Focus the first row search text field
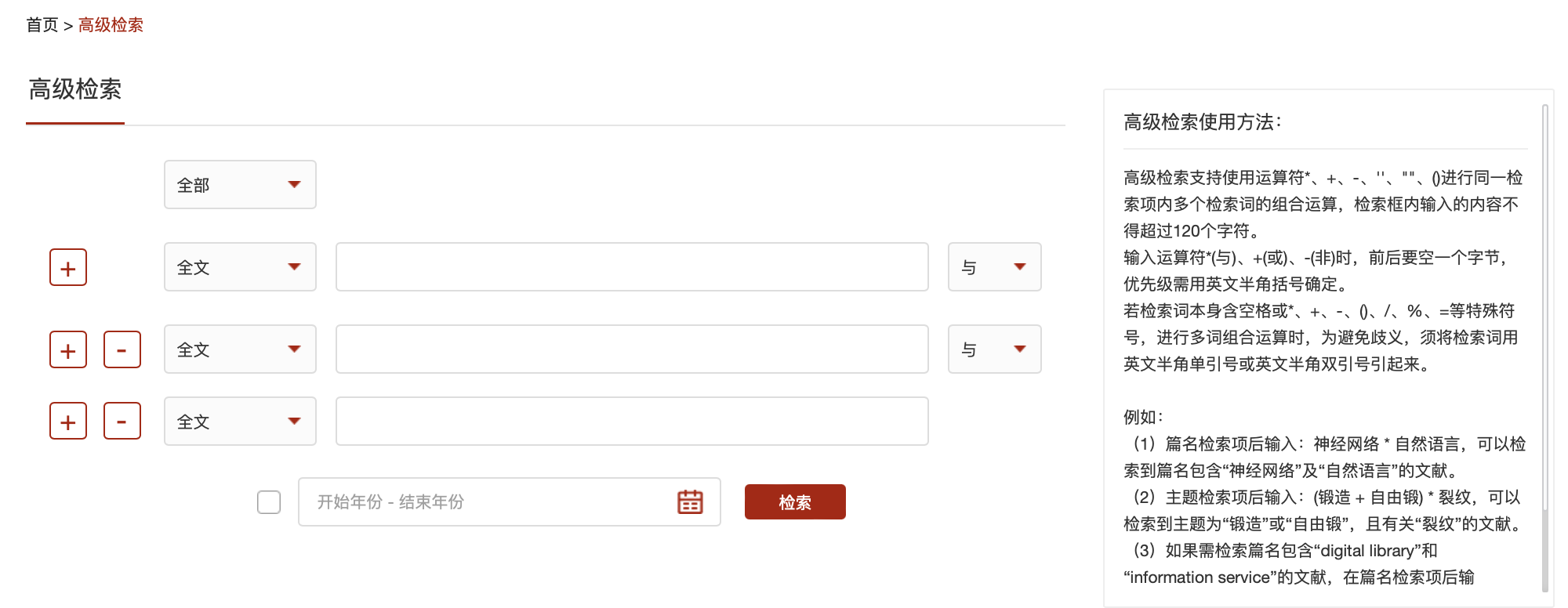The height and width of the screenshot is (608, 1568). click(x=632, y=267)
